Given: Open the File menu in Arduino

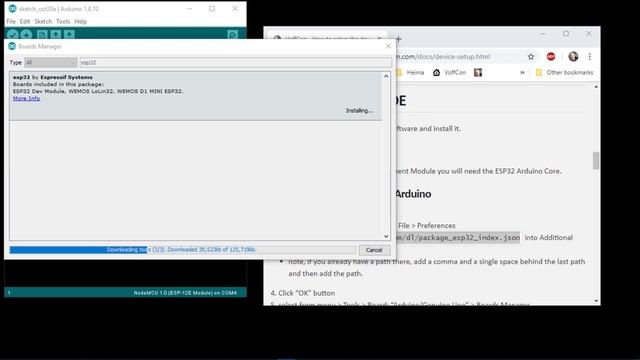Looking at the screenshot, I should click(11, 21).
